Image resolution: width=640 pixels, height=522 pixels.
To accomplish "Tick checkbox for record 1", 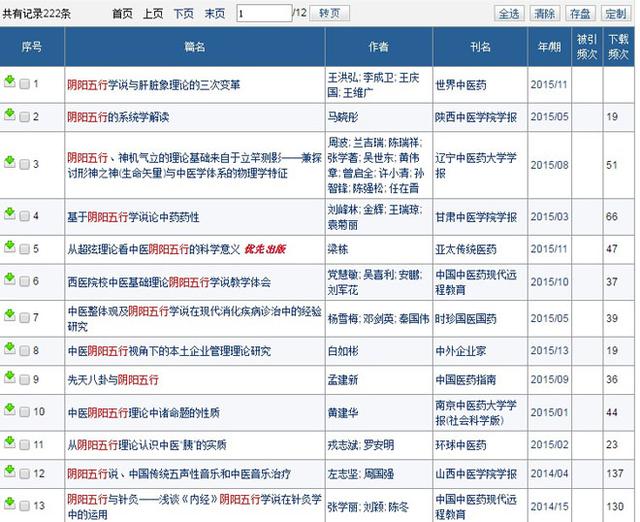I will (24, 84).
